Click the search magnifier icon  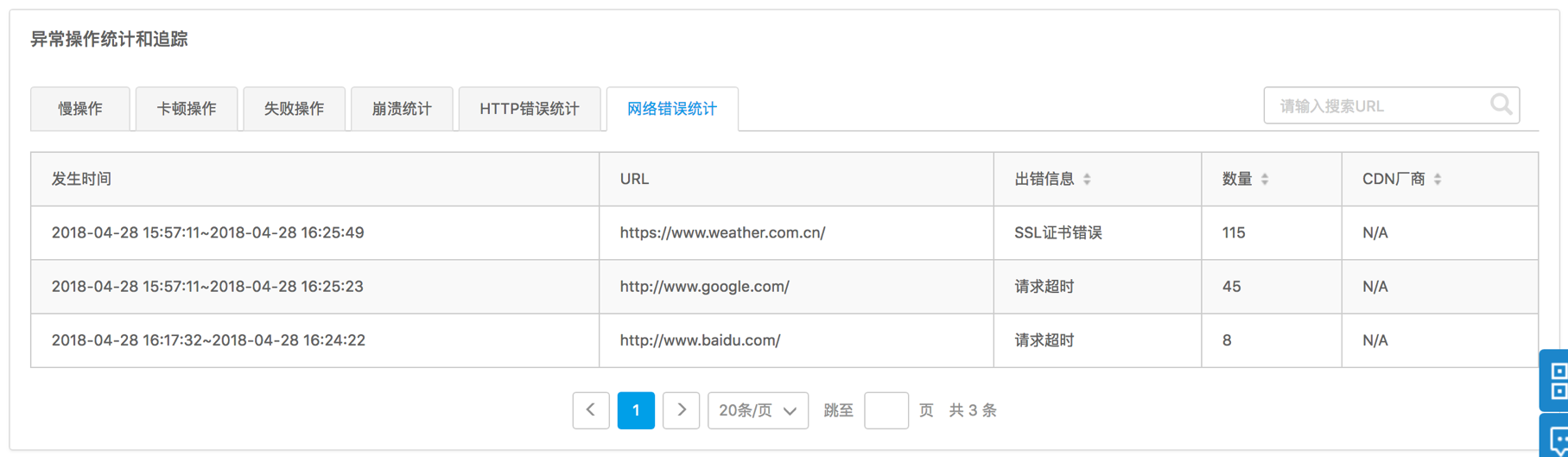tap(1501, 105)
